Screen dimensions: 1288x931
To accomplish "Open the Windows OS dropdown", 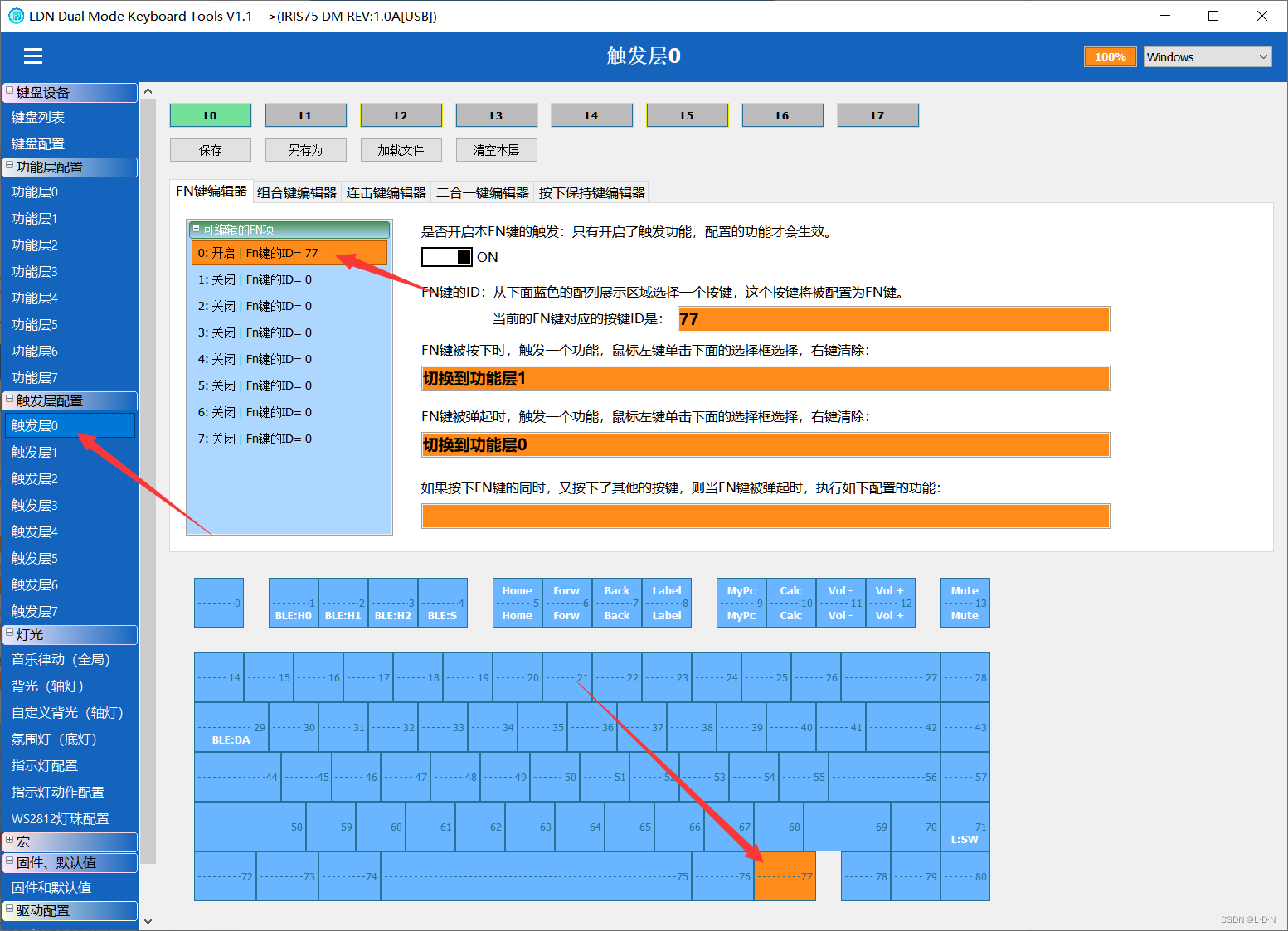I will click(1208, 56).
